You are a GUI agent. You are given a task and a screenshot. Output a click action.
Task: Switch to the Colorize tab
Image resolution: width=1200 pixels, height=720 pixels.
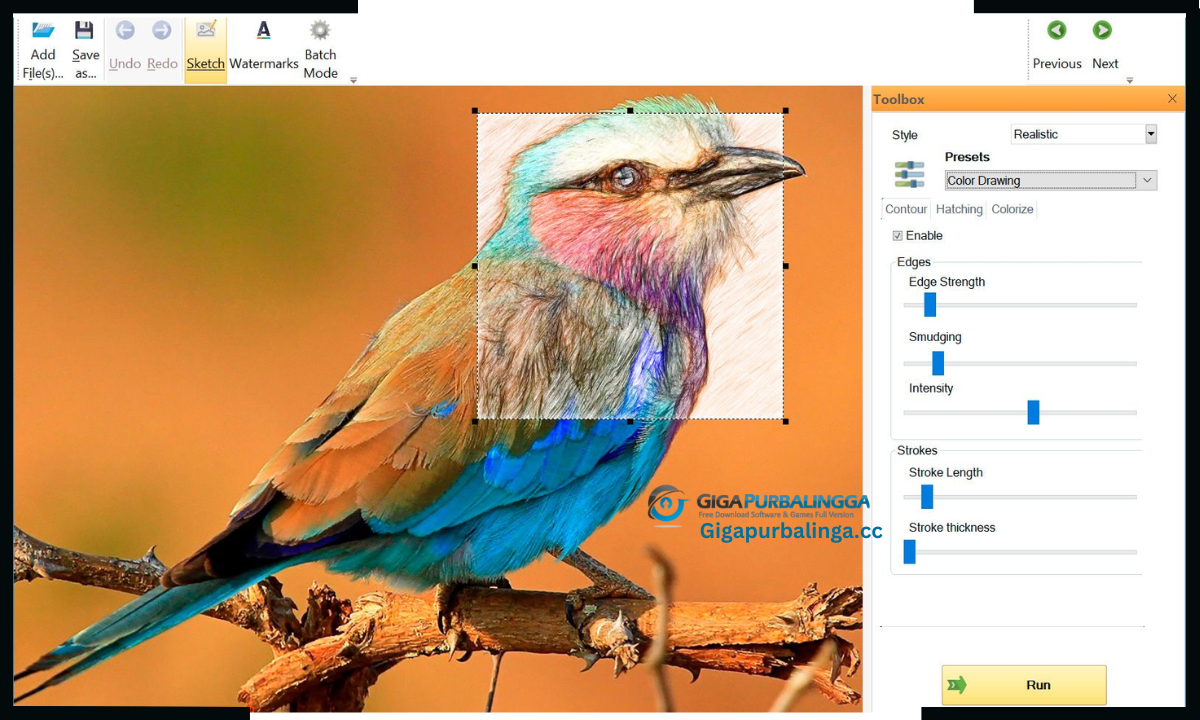[1012, 209]
